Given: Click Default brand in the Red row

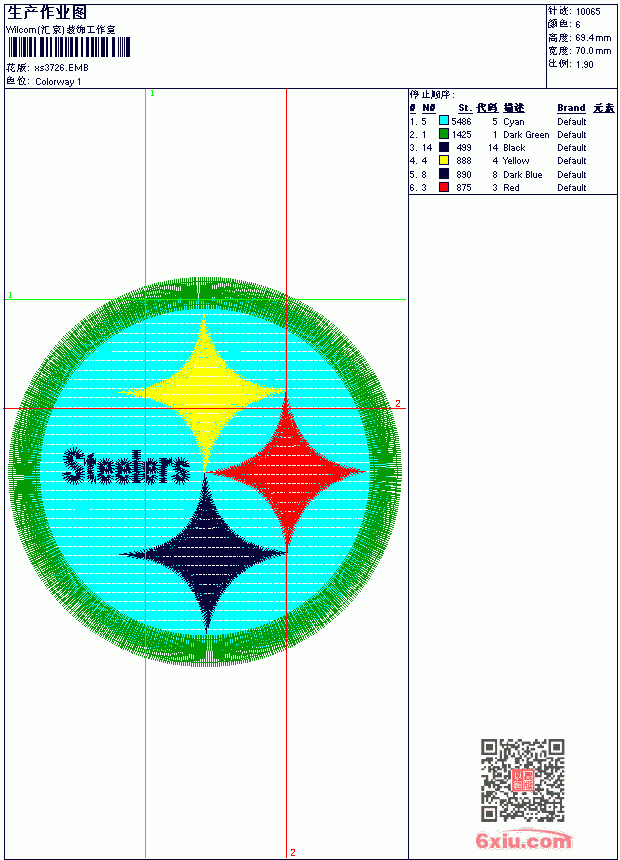Looking at the screenshot, I should click(572, 188).
